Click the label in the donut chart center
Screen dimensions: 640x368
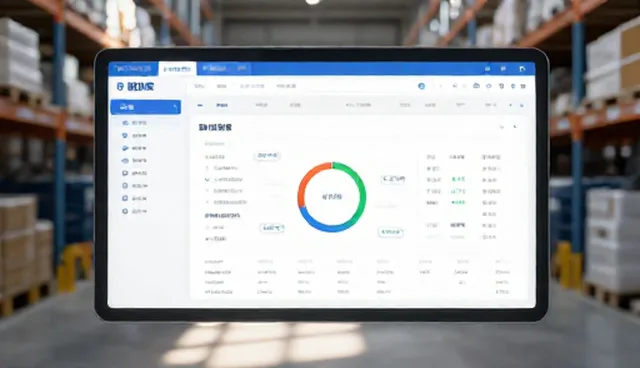(x=332, y=197)
